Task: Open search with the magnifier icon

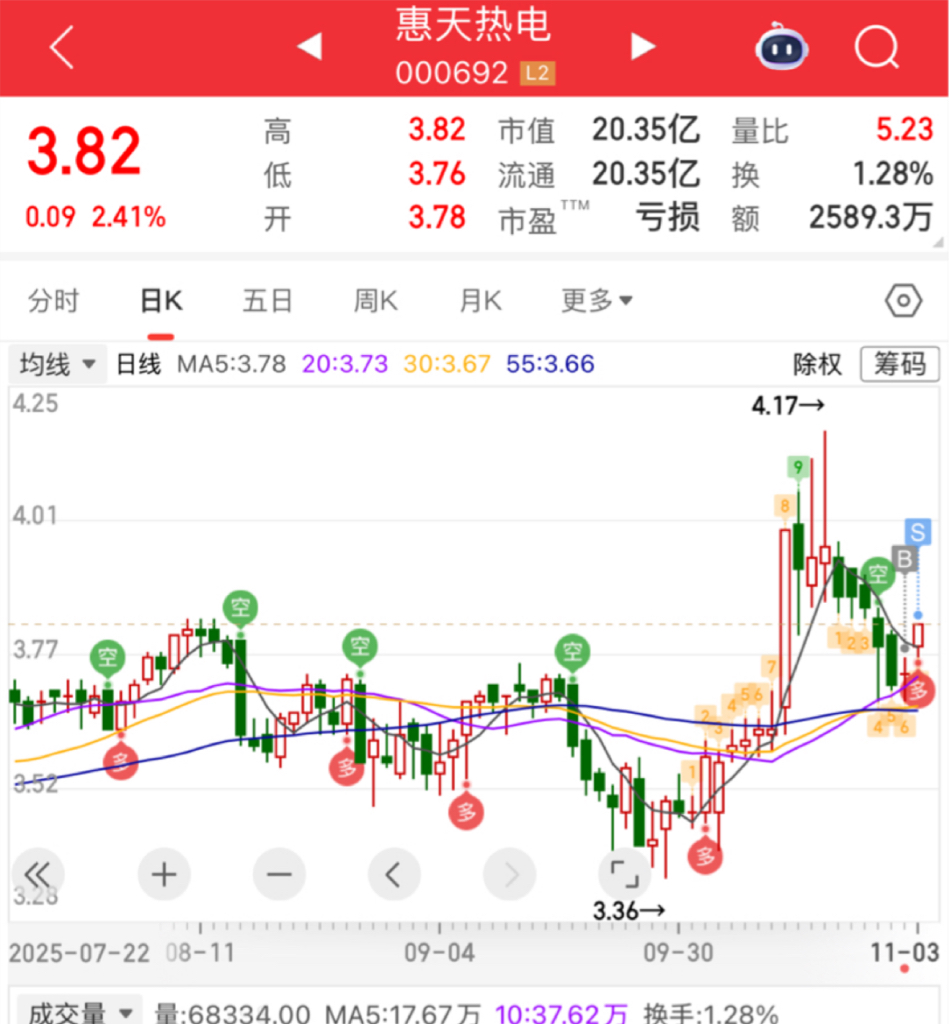Action: (877, 47)
